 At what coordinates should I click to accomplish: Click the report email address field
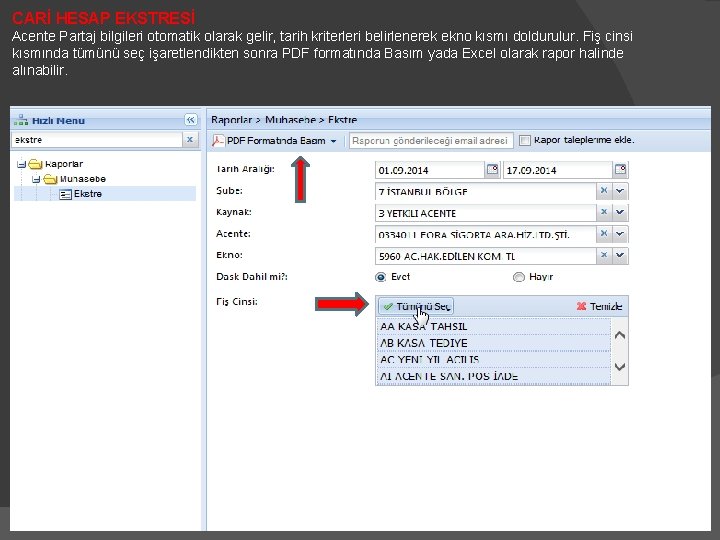coord(430,141)
